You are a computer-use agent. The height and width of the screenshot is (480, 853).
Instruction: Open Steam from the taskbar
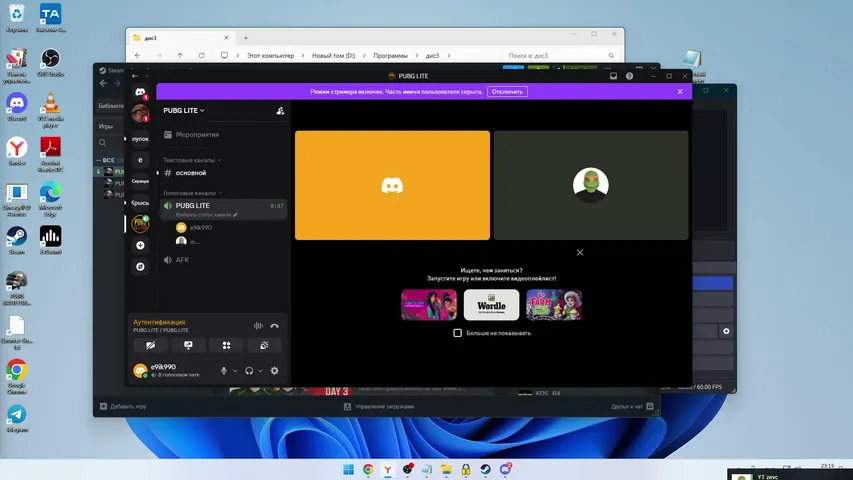coord(485,469)
